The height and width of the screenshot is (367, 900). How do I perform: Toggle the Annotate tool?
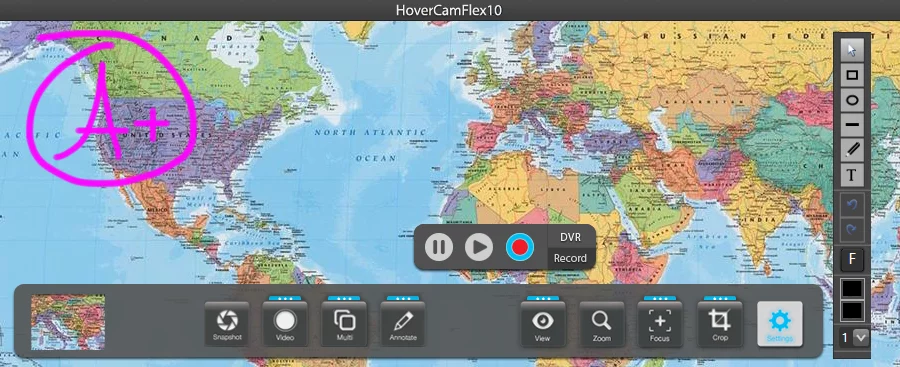(x=403, y=324)
